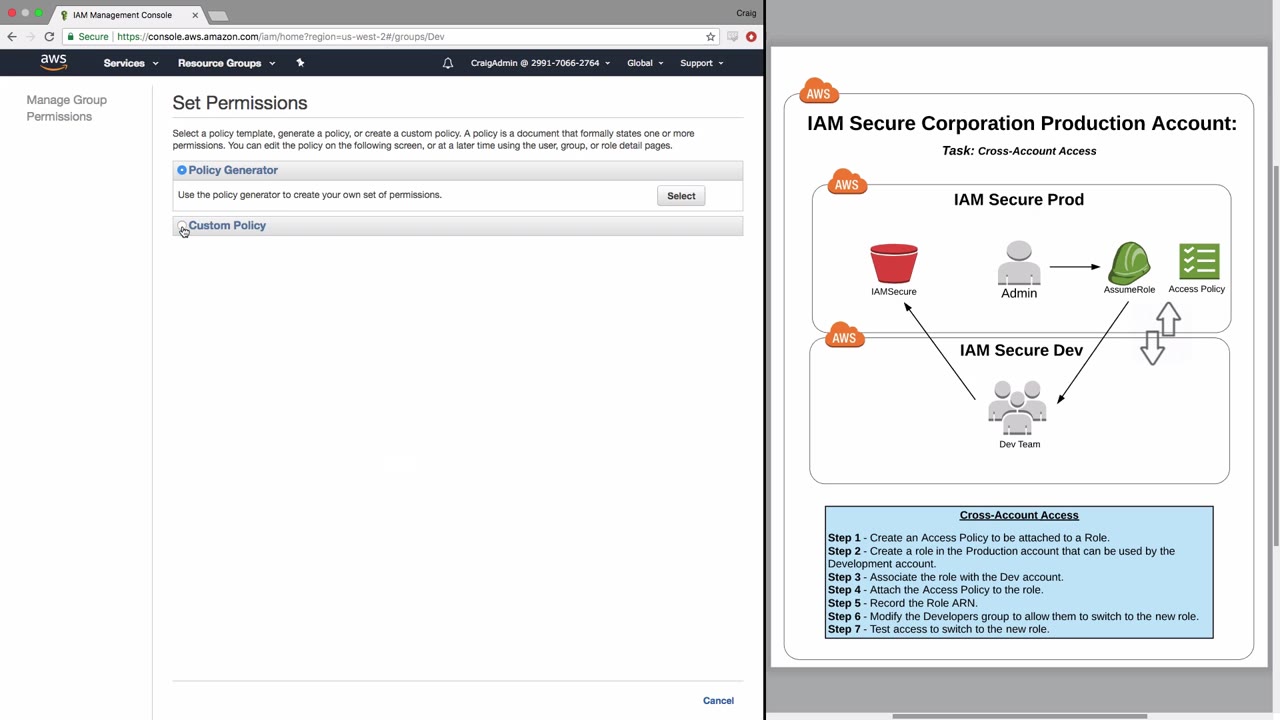Image resolution: width=1280 pixels, height=720 pixels.
Task: Click the Cancel link
Action: pos(718,701)
